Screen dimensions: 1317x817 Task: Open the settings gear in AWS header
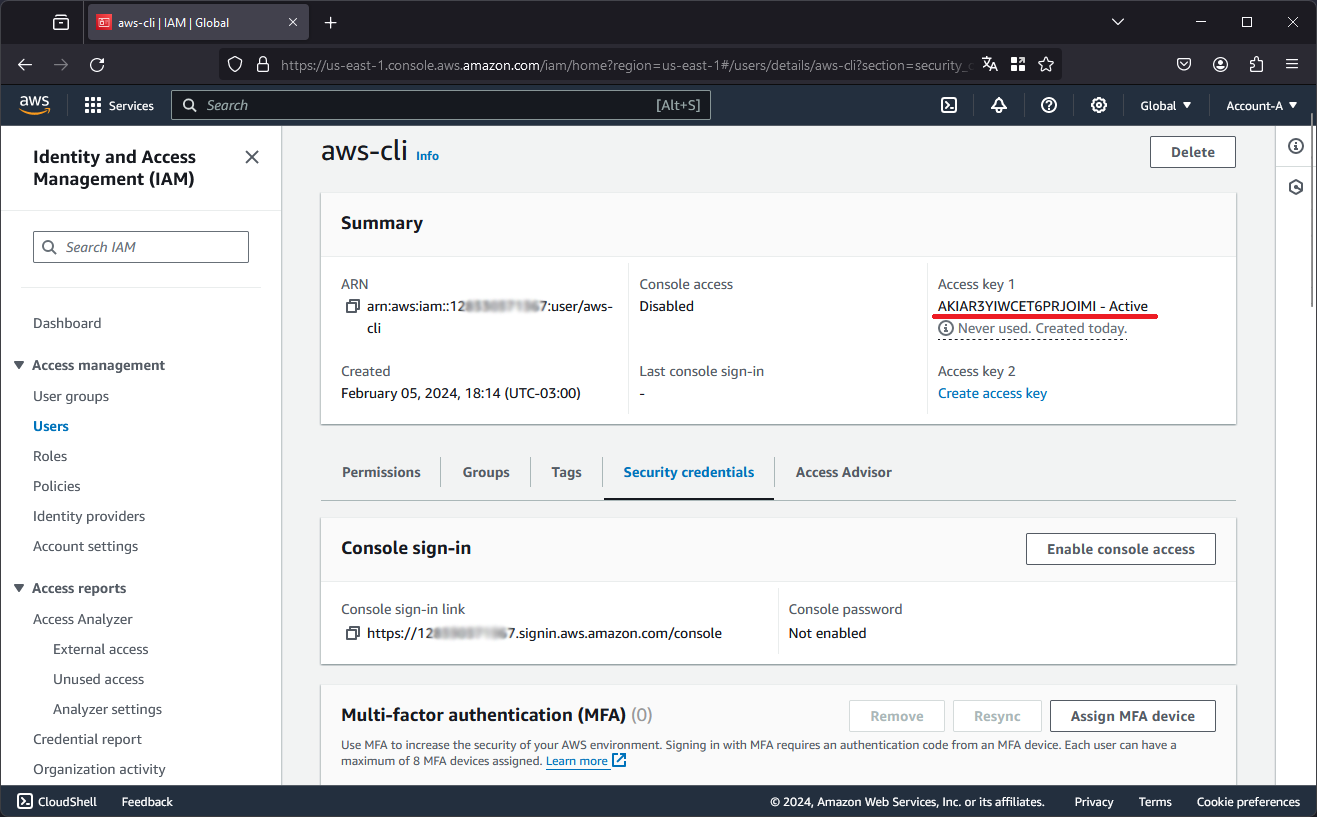coord(1099,105)
